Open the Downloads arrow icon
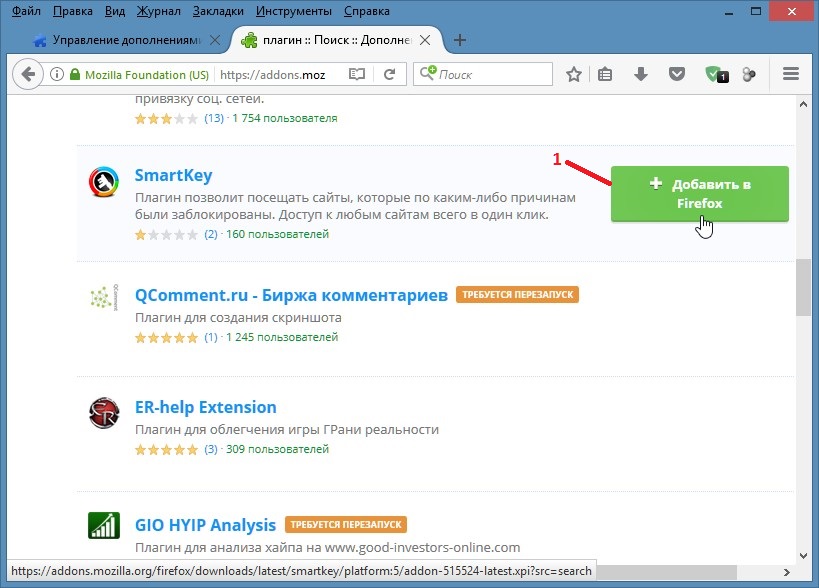Screen dimensions: 819x588 [x=641, y=74]
